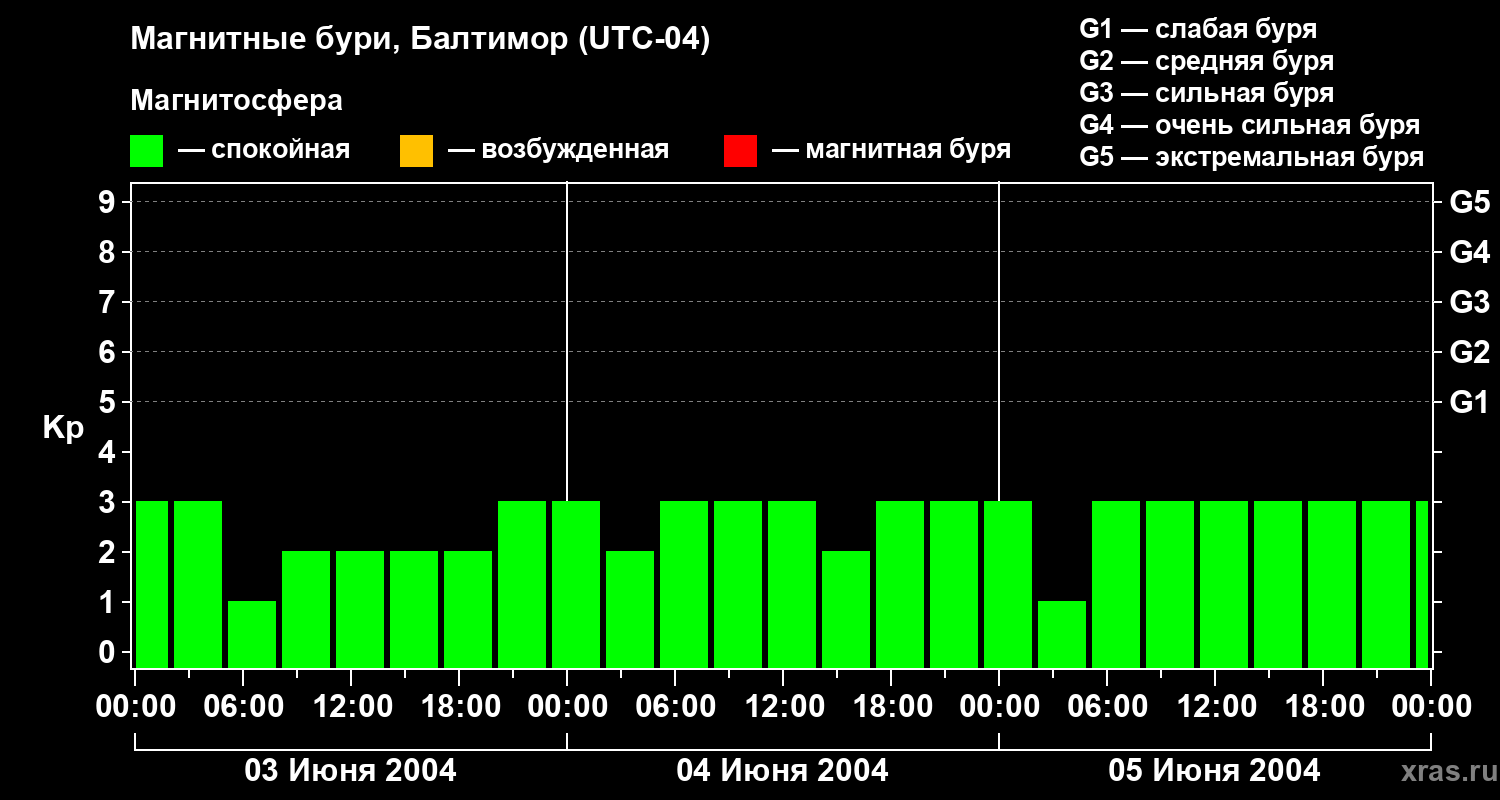Click the Kp 1 bar on 05 June
The image size is (1500, 800).
1062,634
